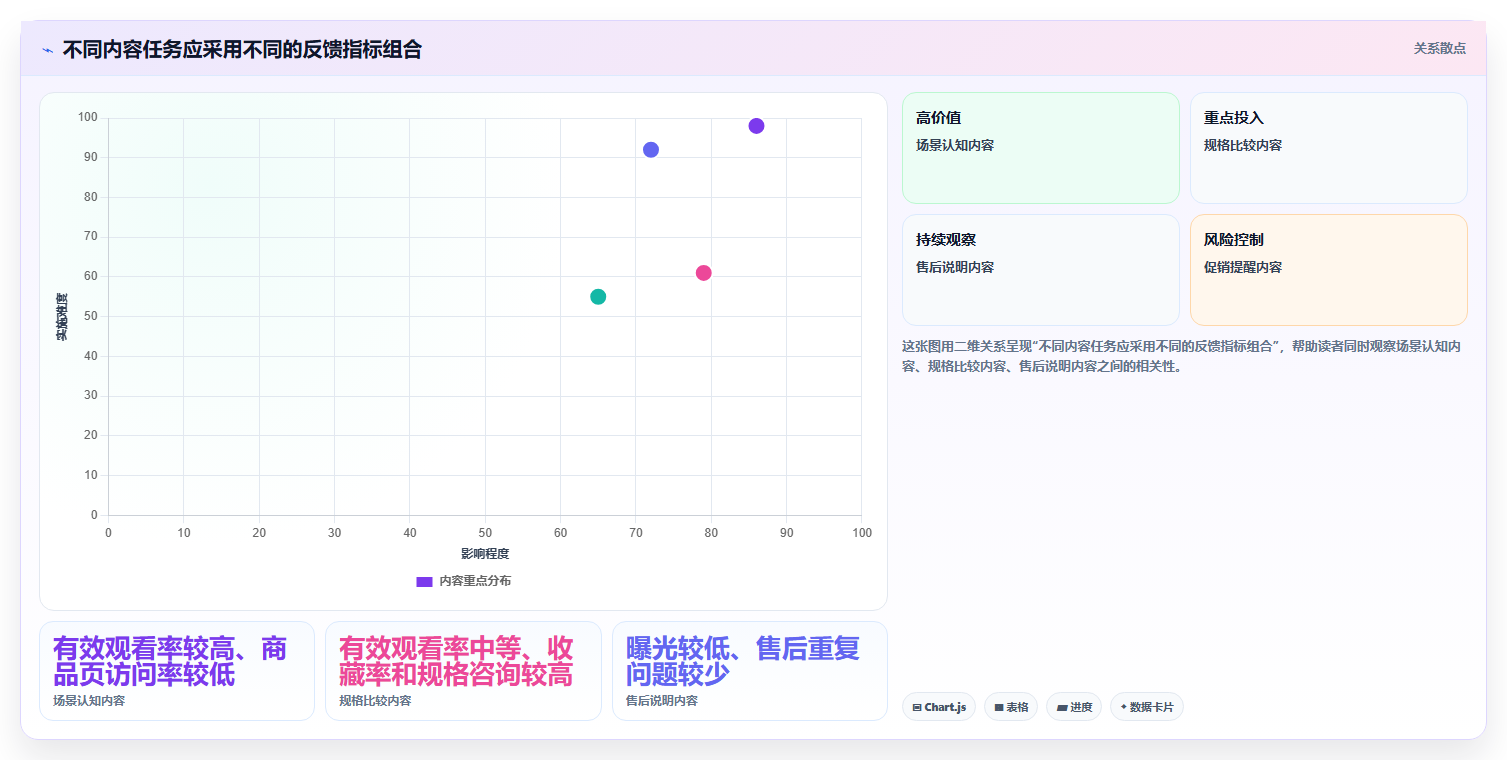Click the 影响程度 x-axis title
Viewport: 1507px width, 760px height.
pyautogui.click(x=485, y=554)
